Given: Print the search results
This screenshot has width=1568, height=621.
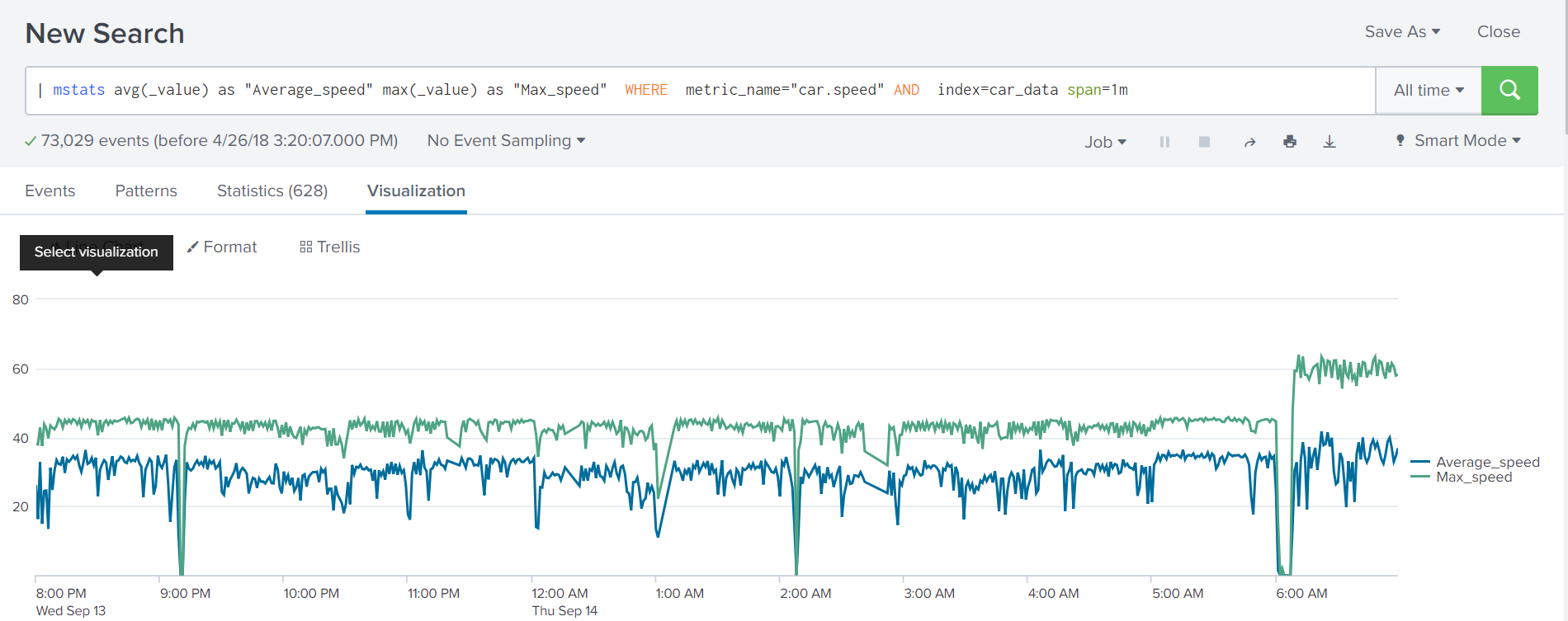Looking at the screenshot, I should pos(1290,142).
